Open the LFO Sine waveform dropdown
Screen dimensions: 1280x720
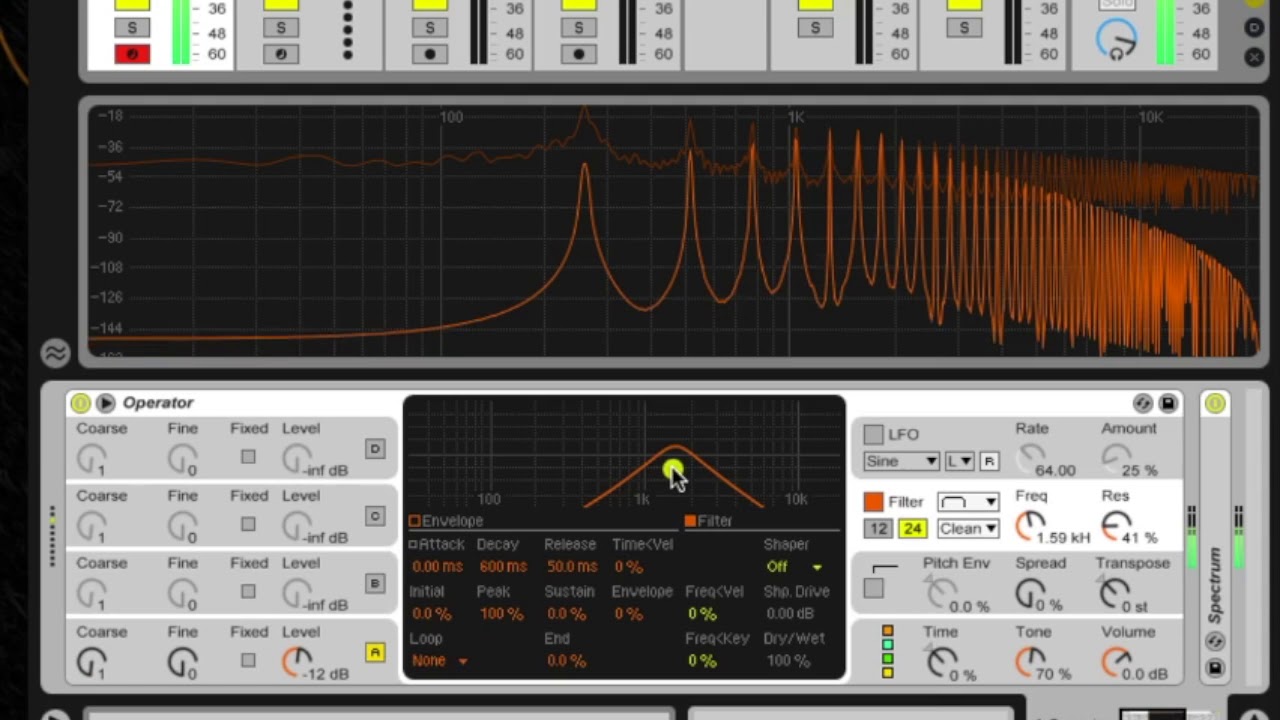[x=901, y=461]
